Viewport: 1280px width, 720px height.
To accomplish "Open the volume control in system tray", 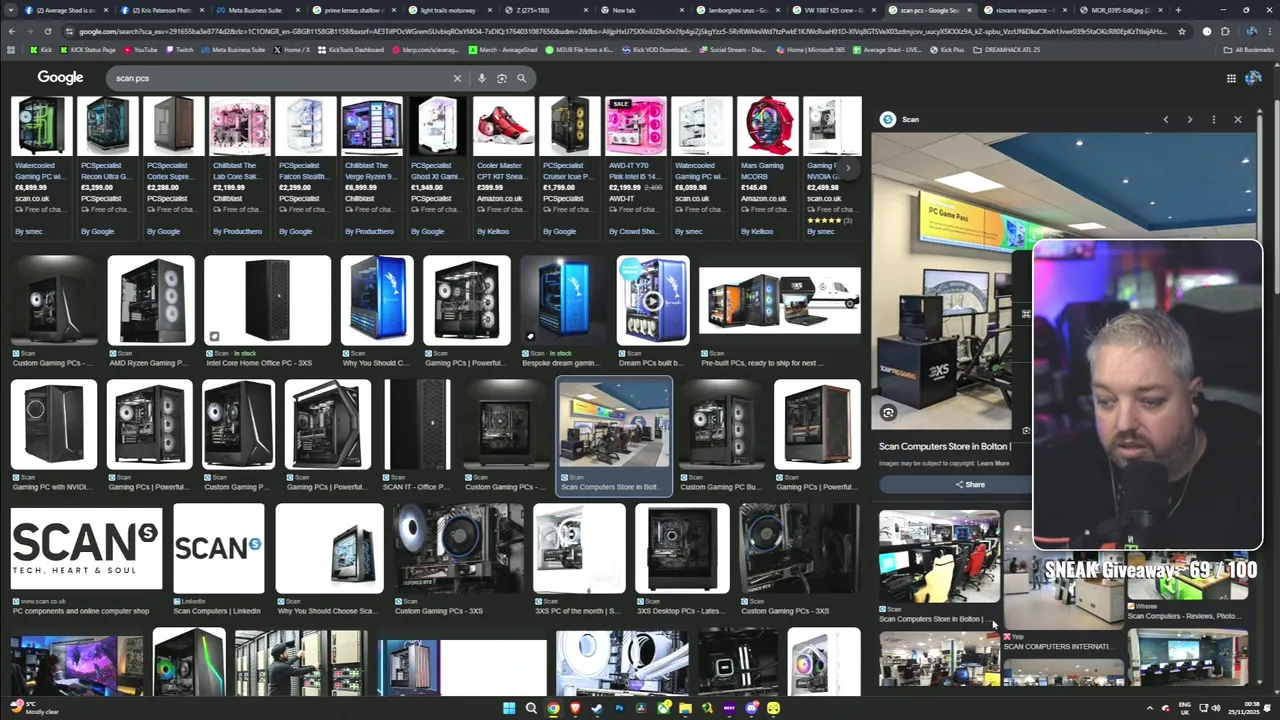I will [x=1216, y=708].
